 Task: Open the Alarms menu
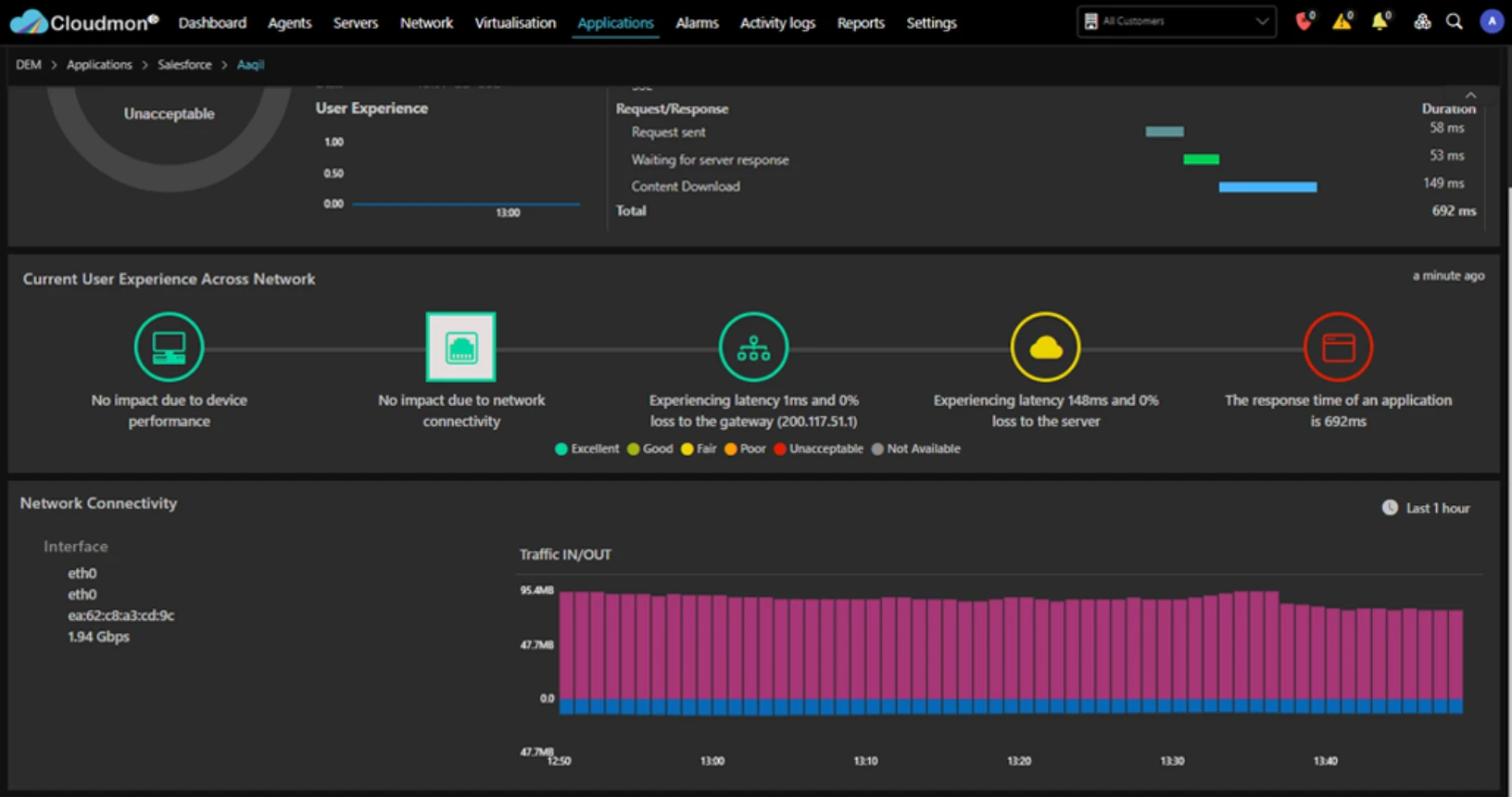[x=697, y=22]
